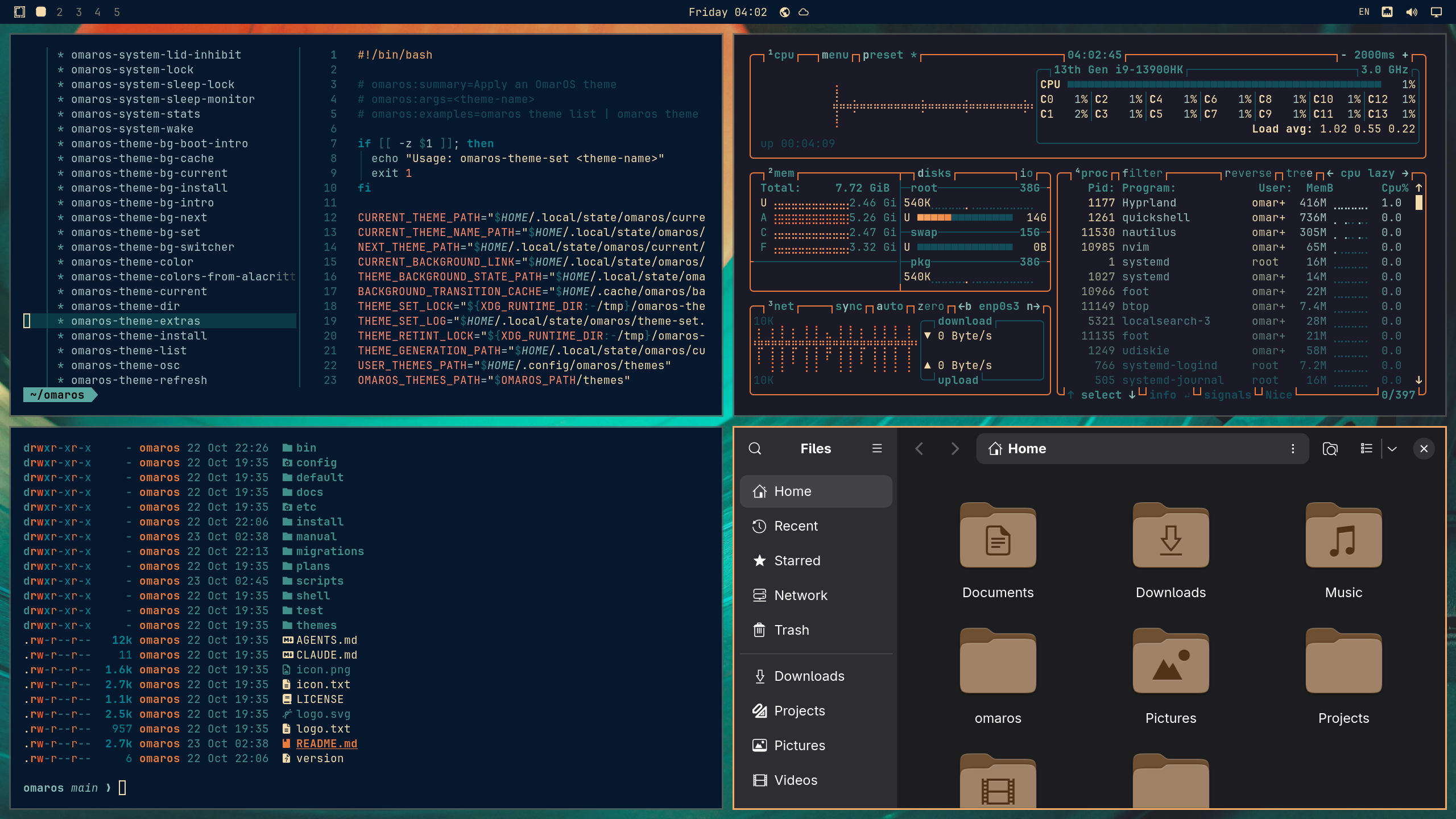Open btop menu option

click(835, 55)
